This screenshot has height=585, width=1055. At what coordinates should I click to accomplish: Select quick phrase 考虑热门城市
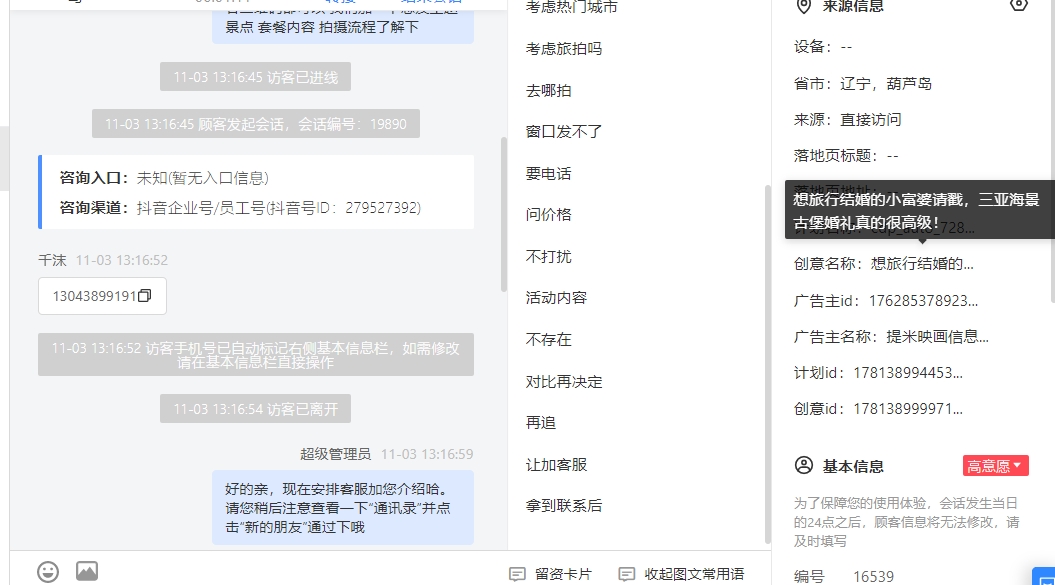click(571, 7)
